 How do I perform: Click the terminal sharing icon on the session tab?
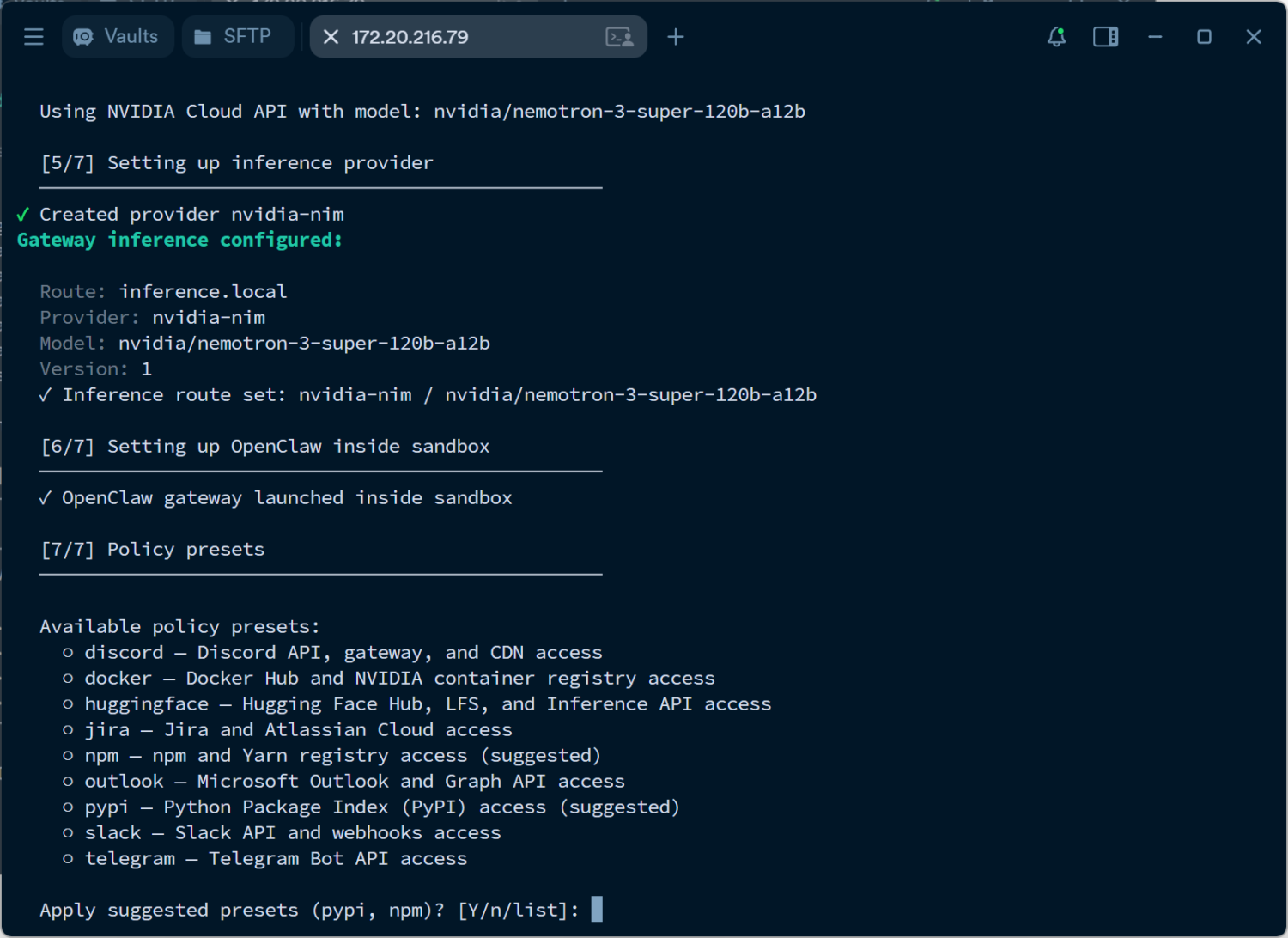[619, 37]
